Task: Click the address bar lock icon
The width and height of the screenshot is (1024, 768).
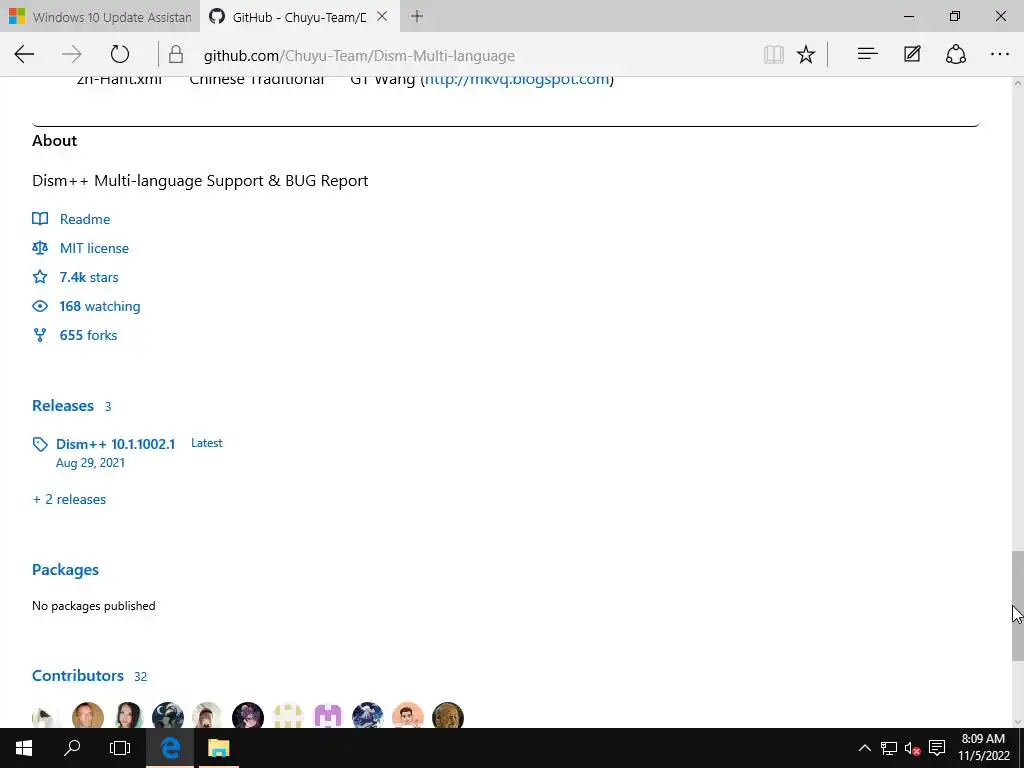Action: pos(176,55)
